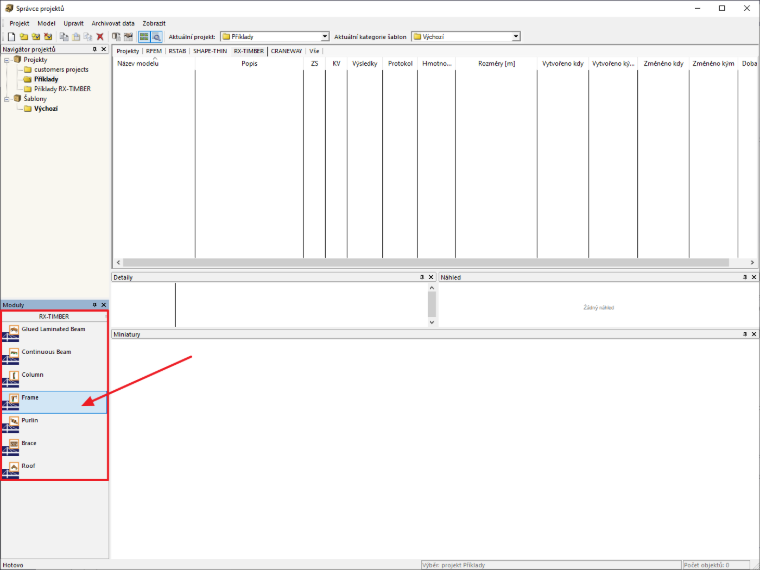The image size is (760, 570).
Task: Sort by Název modelu column header
Action: pos(154,63)
